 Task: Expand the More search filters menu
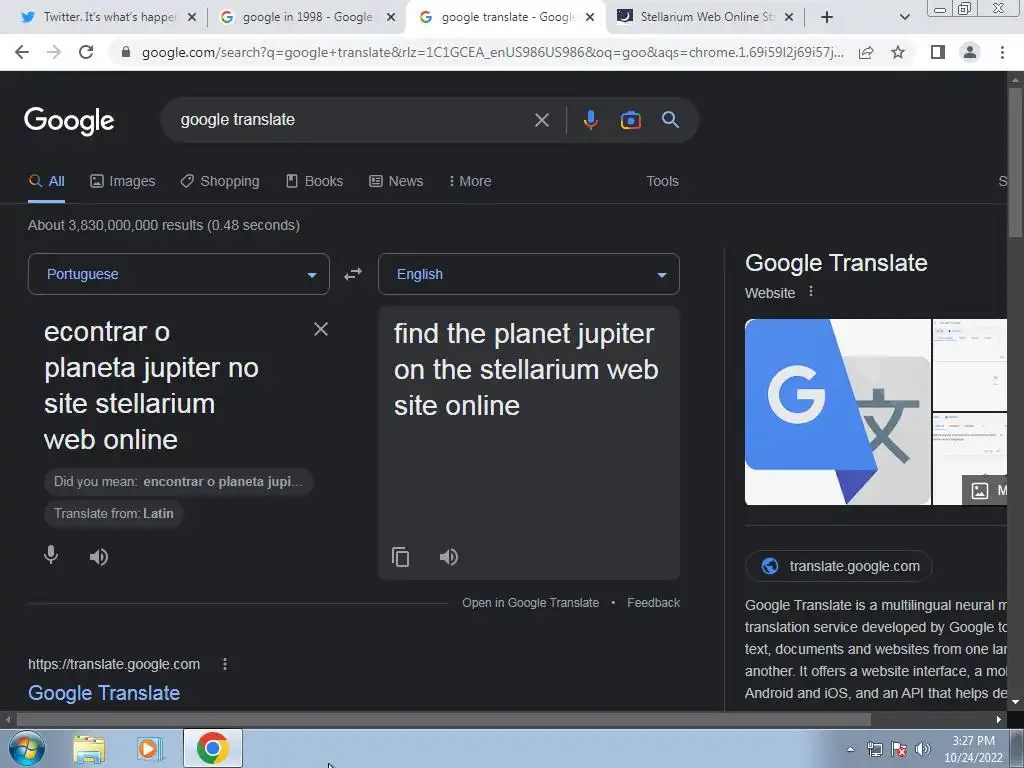click(x=470, y=181)
